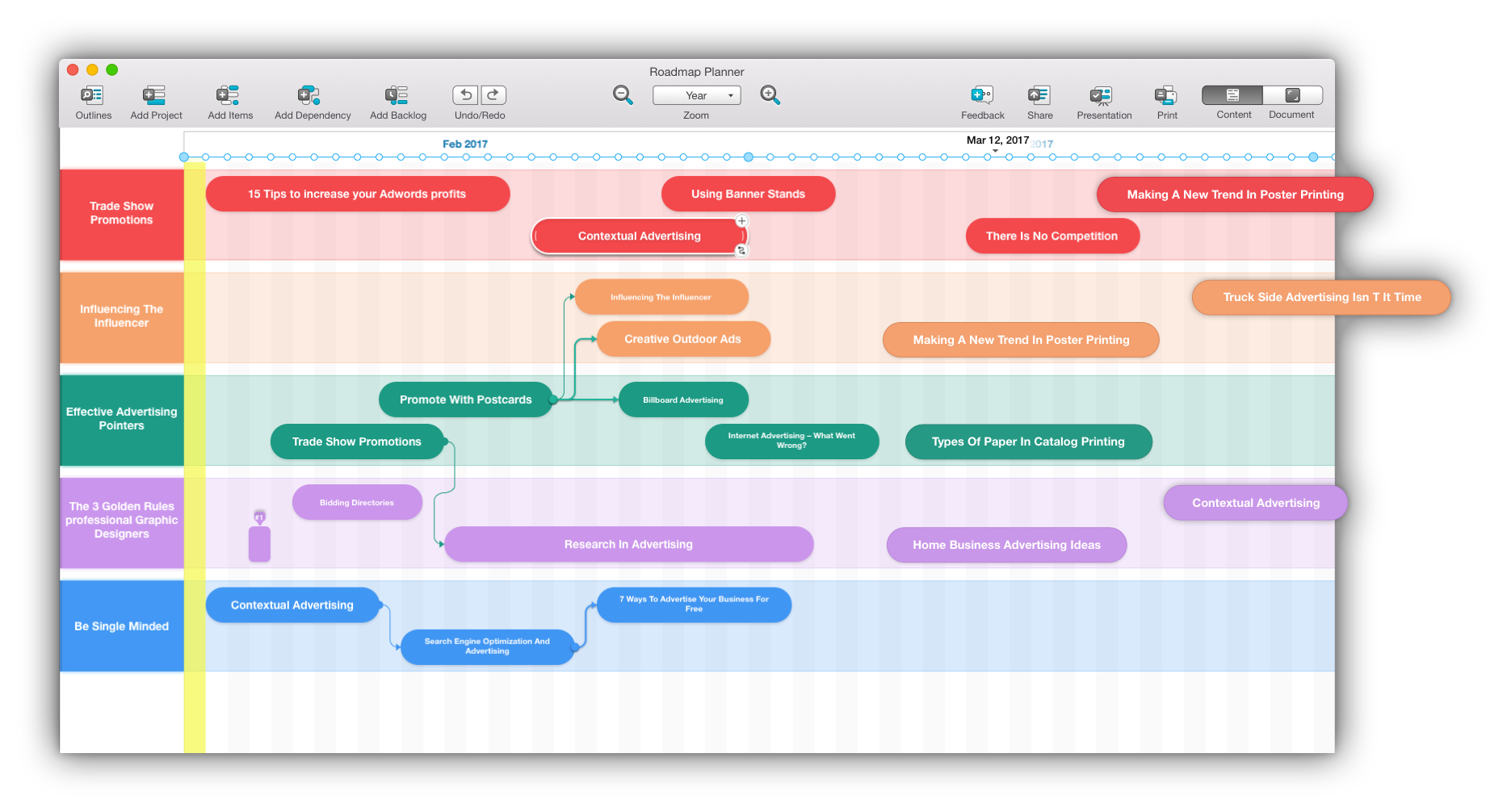1507x812 pixels.
Task: Zoom in with the plus magnifier
Action: (x=770, y=95)
